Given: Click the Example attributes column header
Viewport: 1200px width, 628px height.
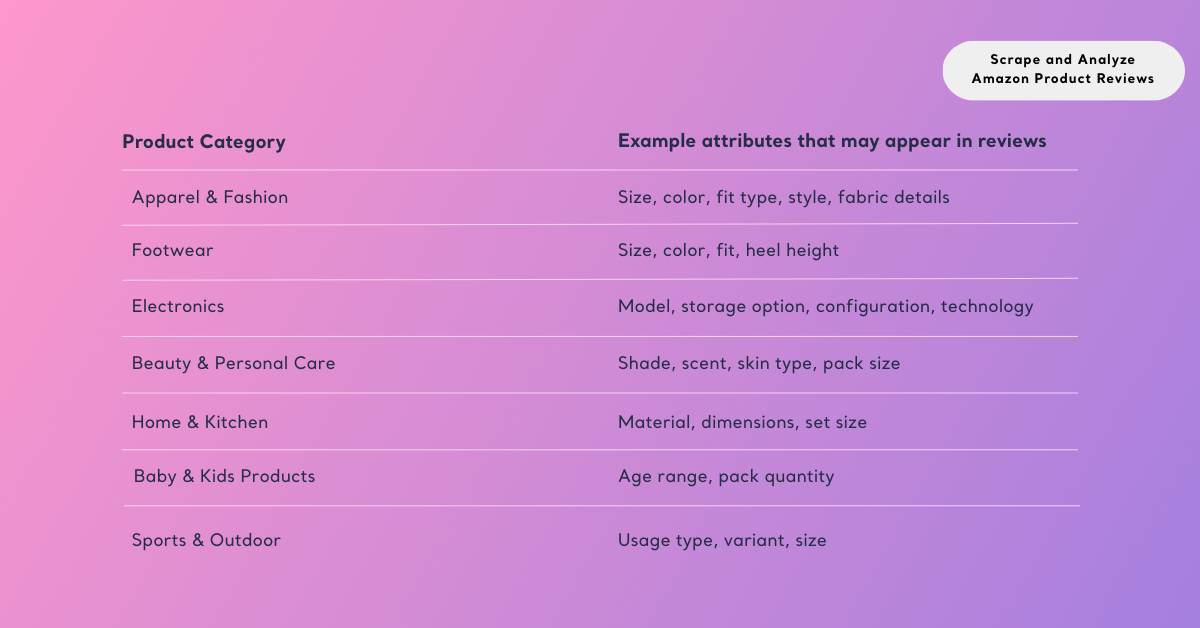Looking at the screenshot, I should coord(831,141).
